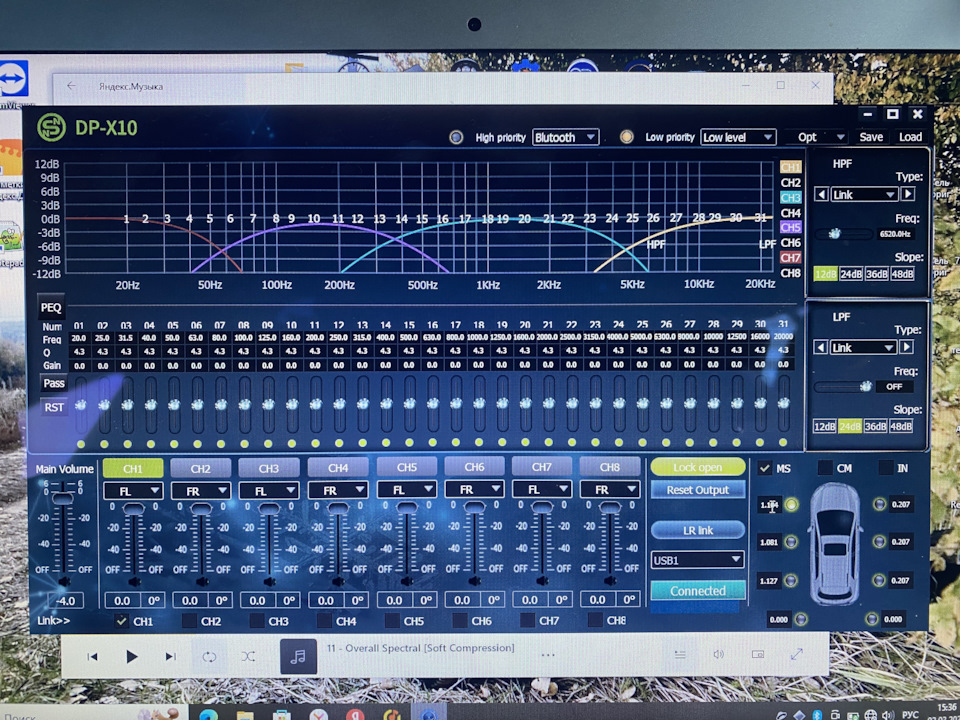This screenshot has width=960, height=720.
Task: Select the Low priority radio button
Action: pyautogui.click(x=626, y=137)
